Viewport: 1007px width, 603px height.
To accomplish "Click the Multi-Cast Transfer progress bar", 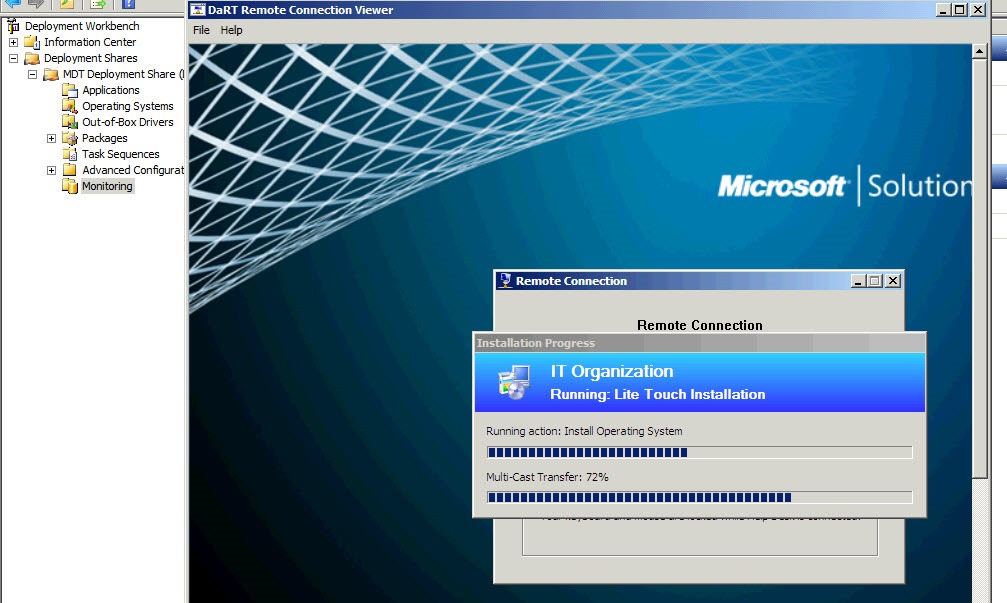I will click(x=699, y=497).
